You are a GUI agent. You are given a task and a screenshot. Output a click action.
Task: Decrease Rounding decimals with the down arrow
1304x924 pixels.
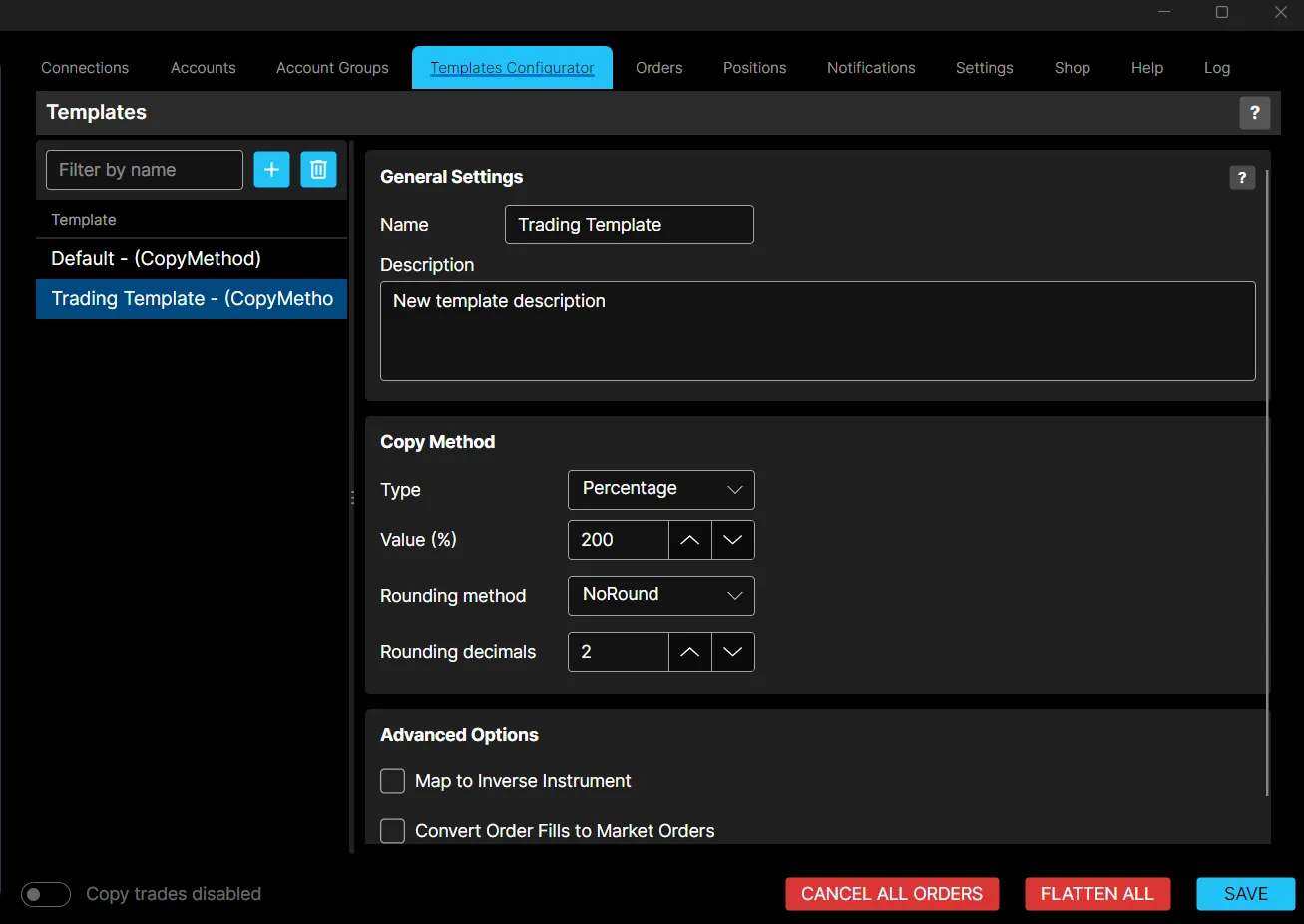click(x=732, y=652)
